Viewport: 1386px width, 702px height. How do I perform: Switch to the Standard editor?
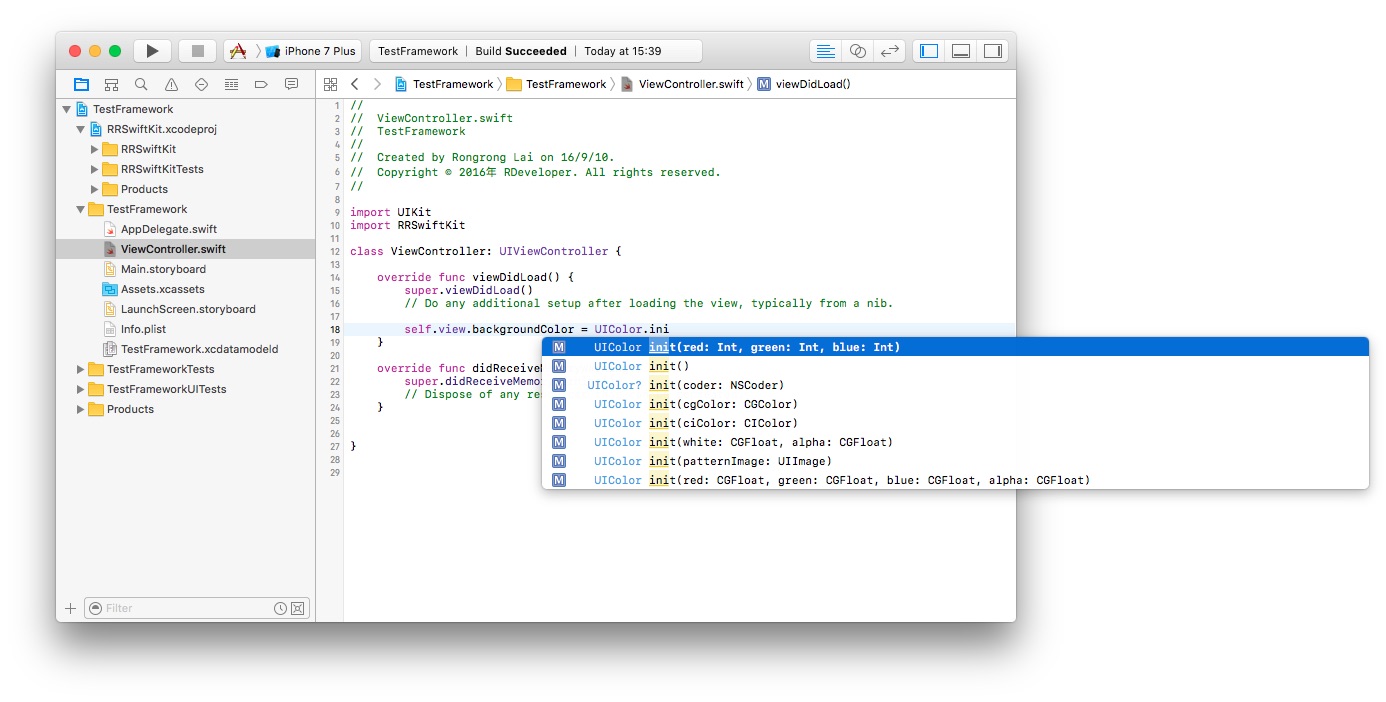tap(825, 51)
